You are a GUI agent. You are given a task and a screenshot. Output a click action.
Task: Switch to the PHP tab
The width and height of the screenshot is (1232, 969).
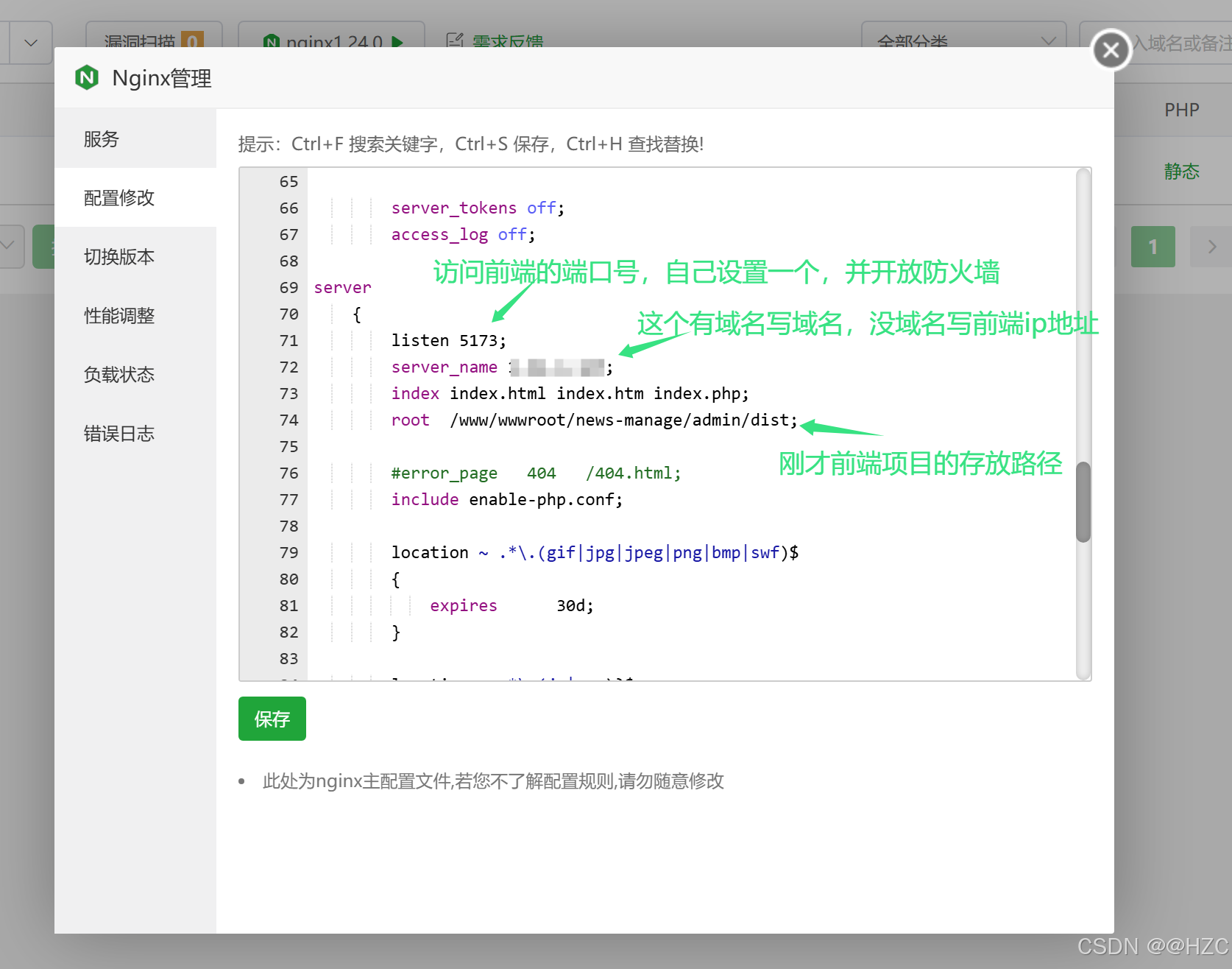(1180, 109)
